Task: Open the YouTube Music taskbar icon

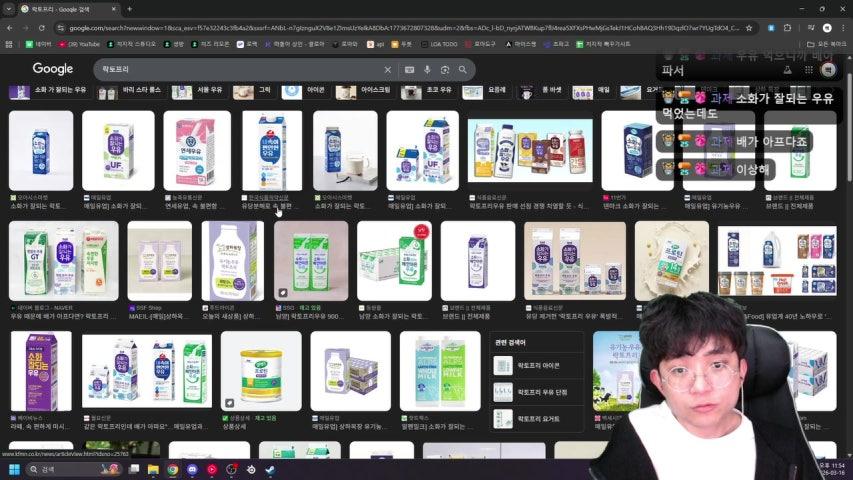Action: 212,469
